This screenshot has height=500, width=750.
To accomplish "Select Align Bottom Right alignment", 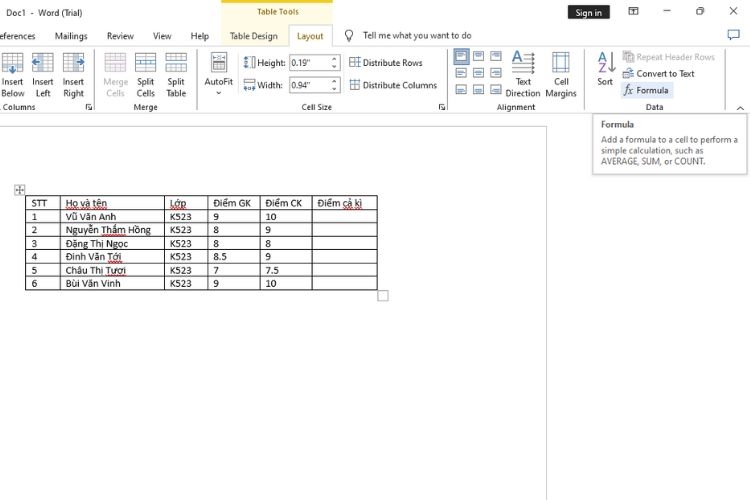I will pyautogui.click(x=496, y=89).
